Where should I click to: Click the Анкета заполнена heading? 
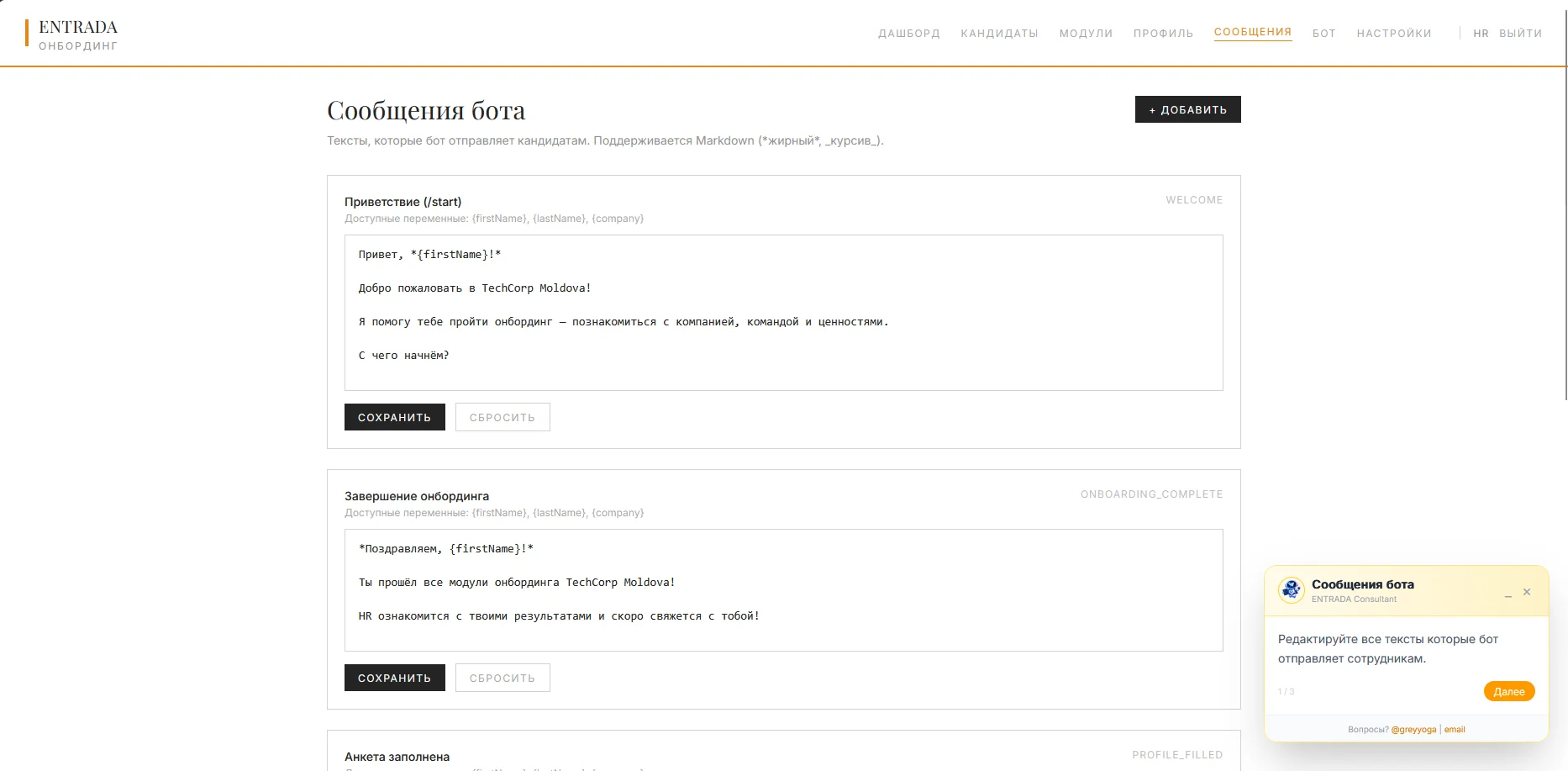(x=397, y=757)
